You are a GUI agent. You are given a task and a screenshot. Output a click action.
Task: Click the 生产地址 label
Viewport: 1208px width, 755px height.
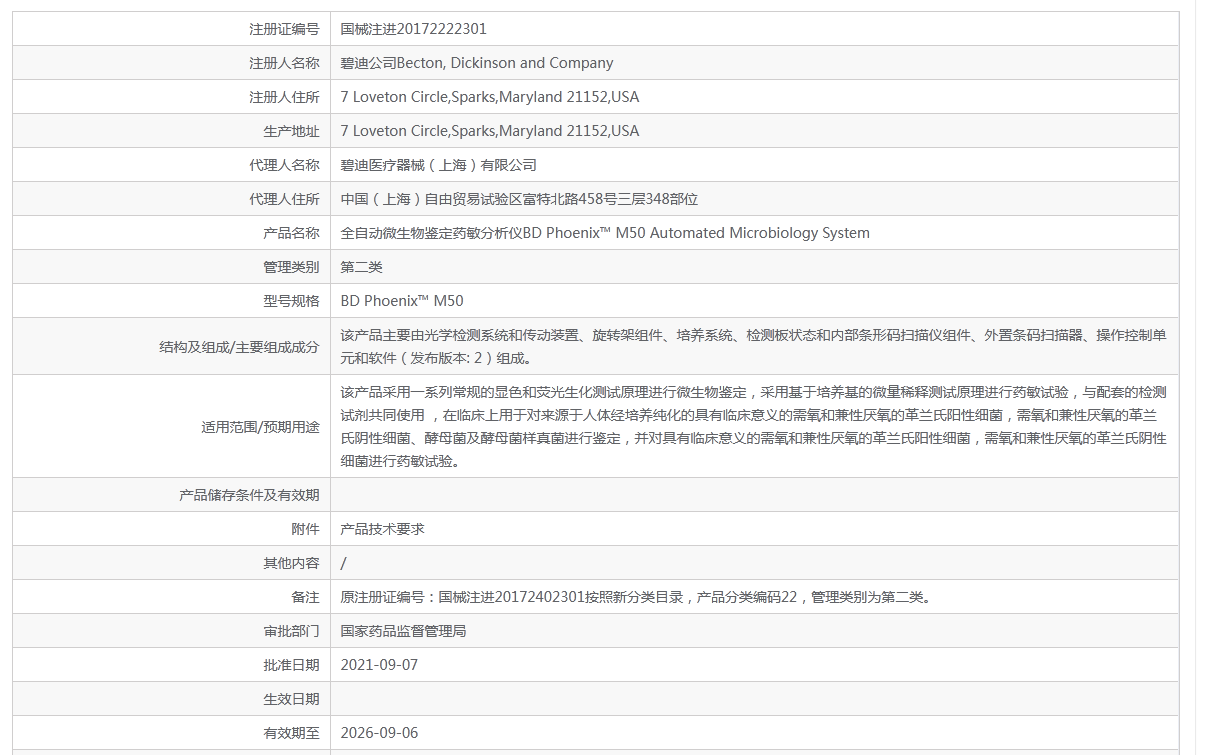pos(291,131)
